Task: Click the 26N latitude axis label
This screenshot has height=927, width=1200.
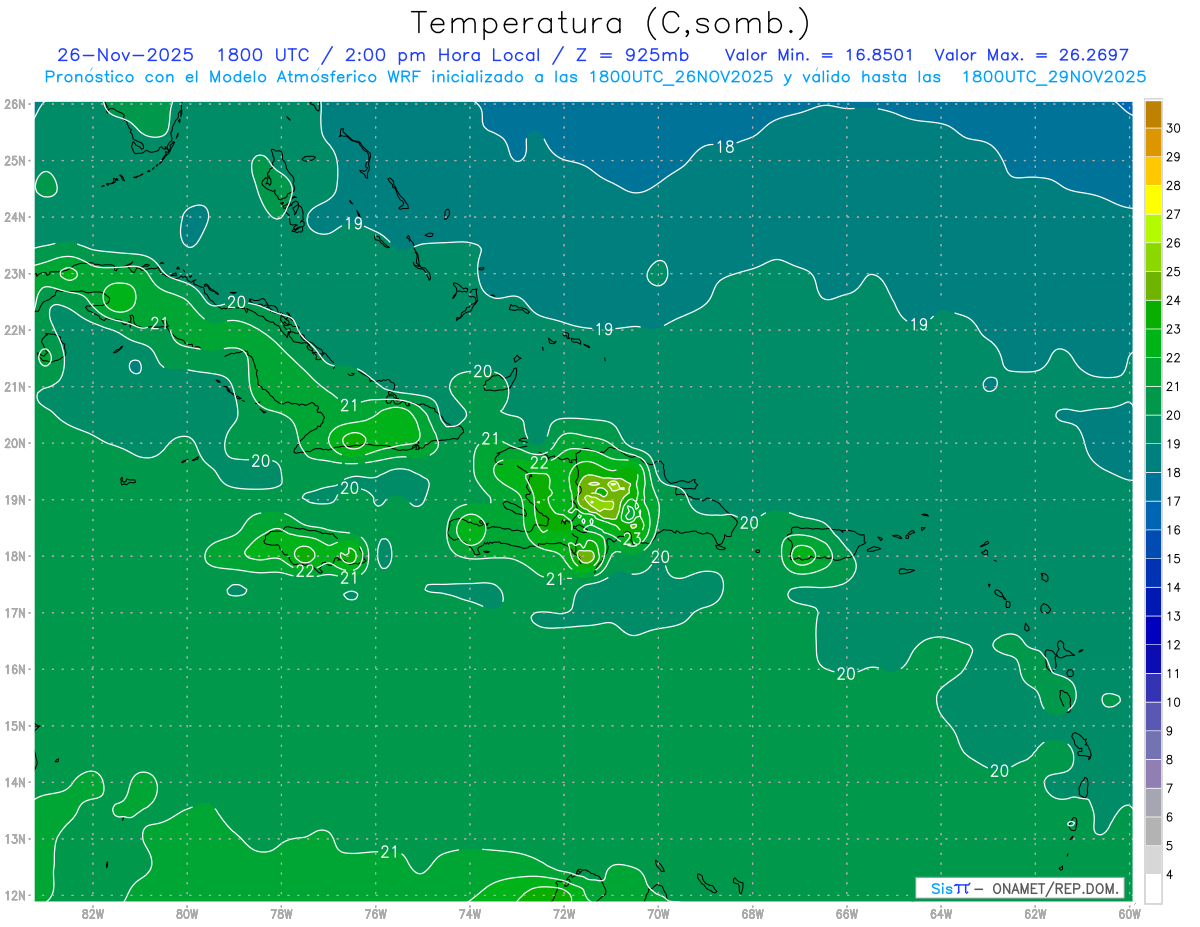Action: click(x=15, y=104)
